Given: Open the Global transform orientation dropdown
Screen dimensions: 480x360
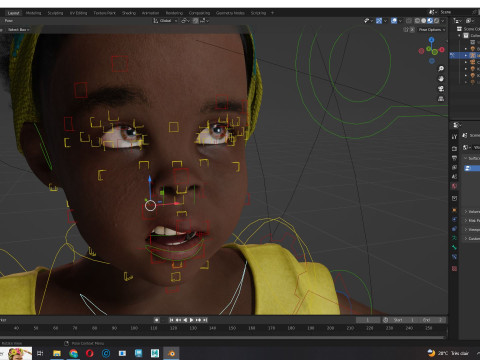Looking at the screenshot, I should [165, 21].
